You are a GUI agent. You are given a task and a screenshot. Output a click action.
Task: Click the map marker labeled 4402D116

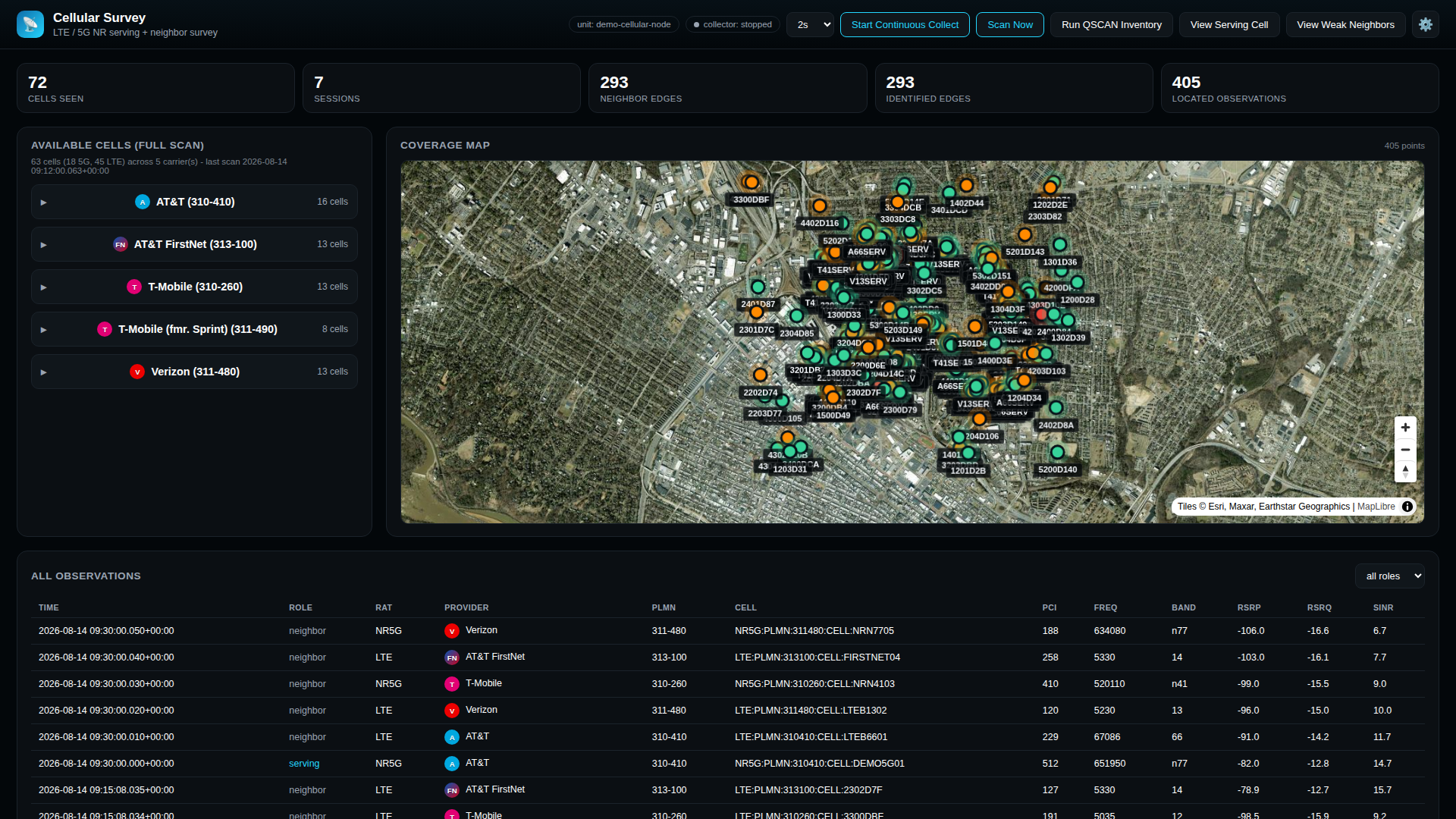pyautogui.click(x=819, y=206)
